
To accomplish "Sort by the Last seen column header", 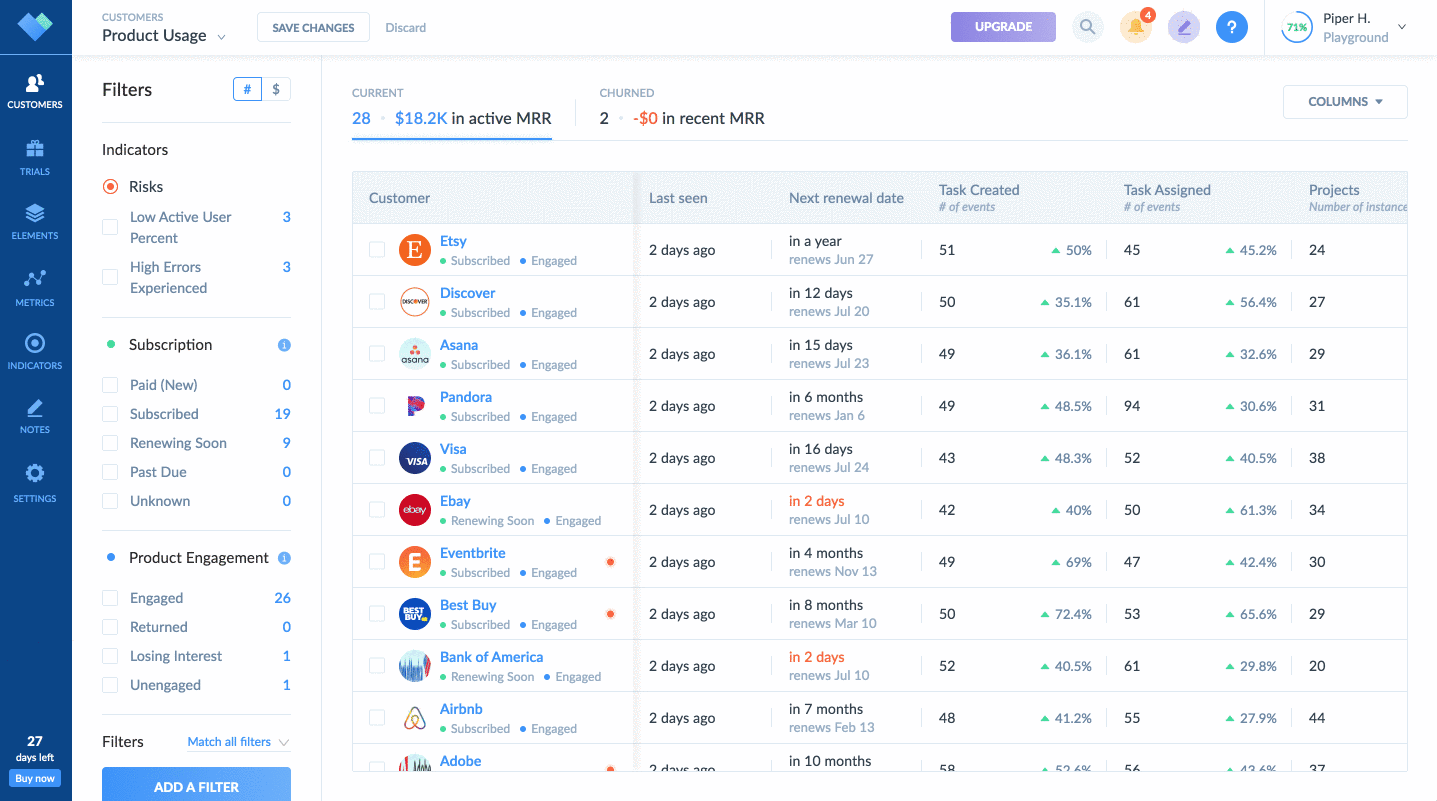I will point(678,198).
